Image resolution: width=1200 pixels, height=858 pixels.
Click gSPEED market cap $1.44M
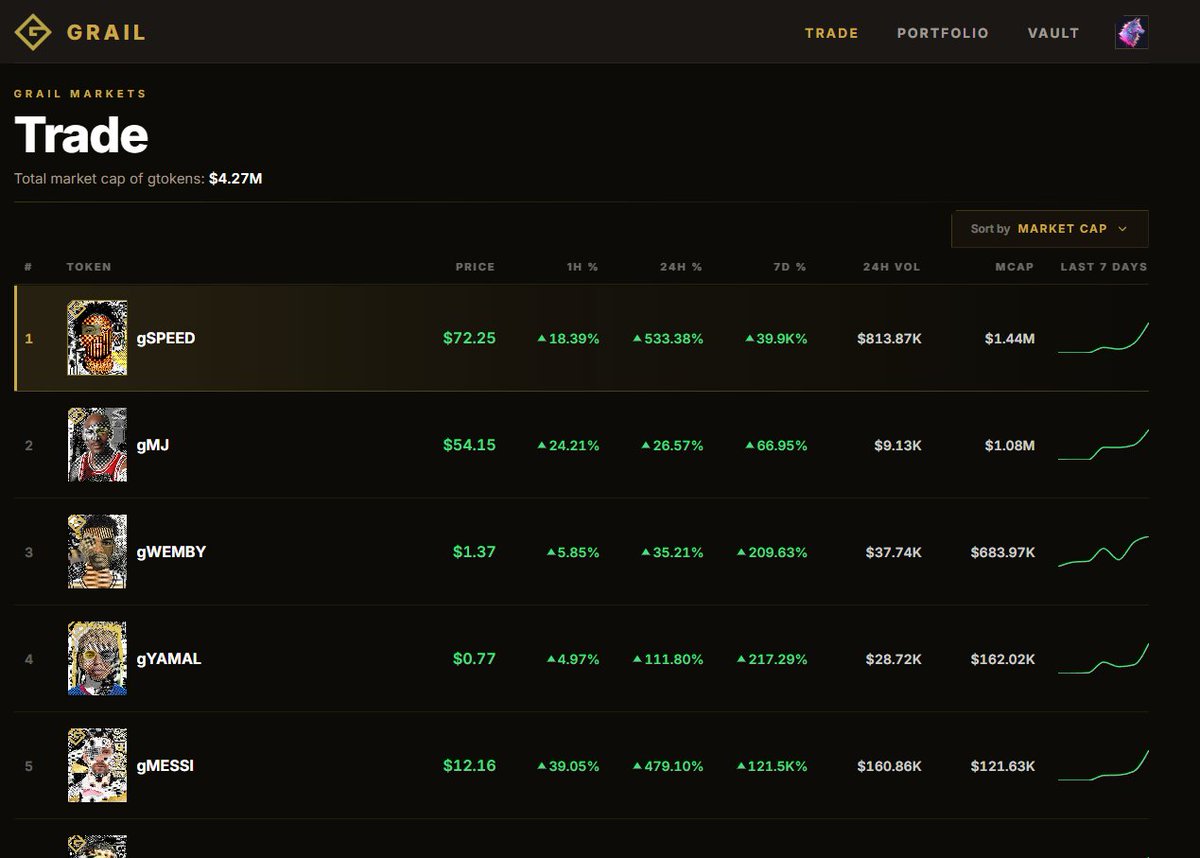(x=1010, y=339)
